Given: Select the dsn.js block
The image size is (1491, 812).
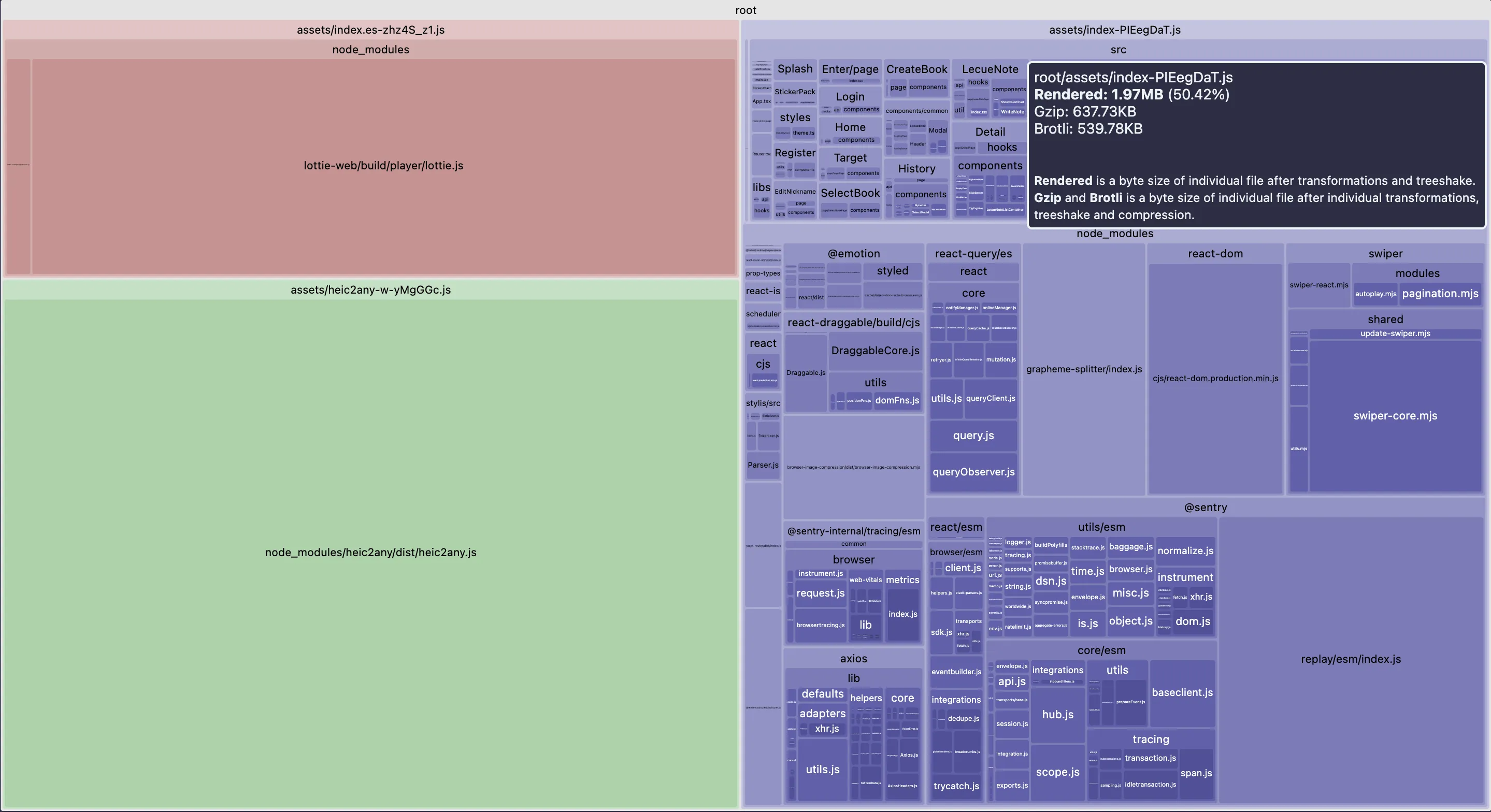Looking at the screenshot, I should point(1051,581).
